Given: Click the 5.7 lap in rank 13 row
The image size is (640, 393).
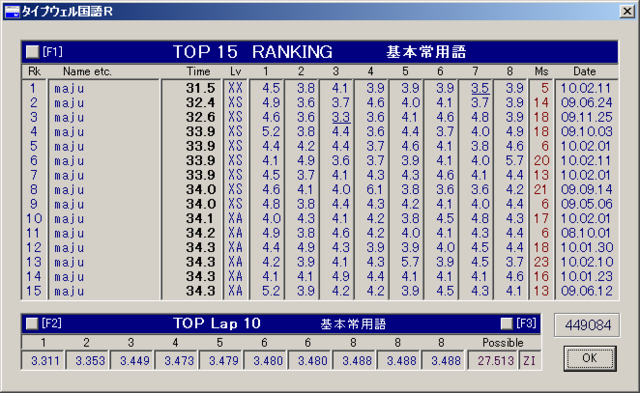Looking at the screenshot, I should coord(410,262).
